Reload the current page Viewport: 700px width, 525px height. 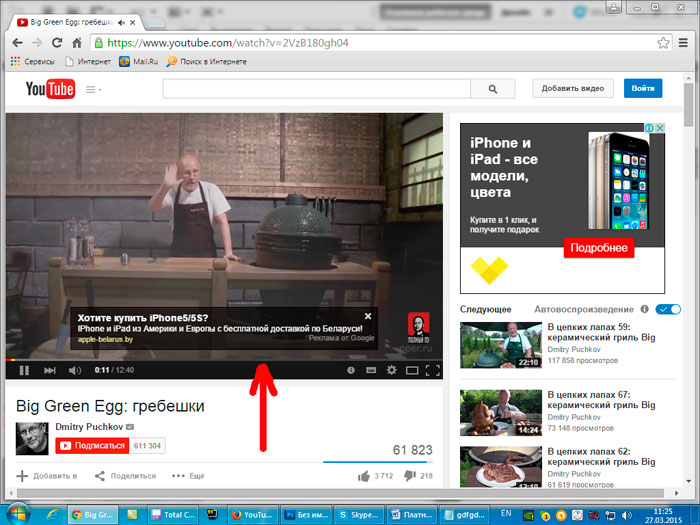tap(57, 43)
